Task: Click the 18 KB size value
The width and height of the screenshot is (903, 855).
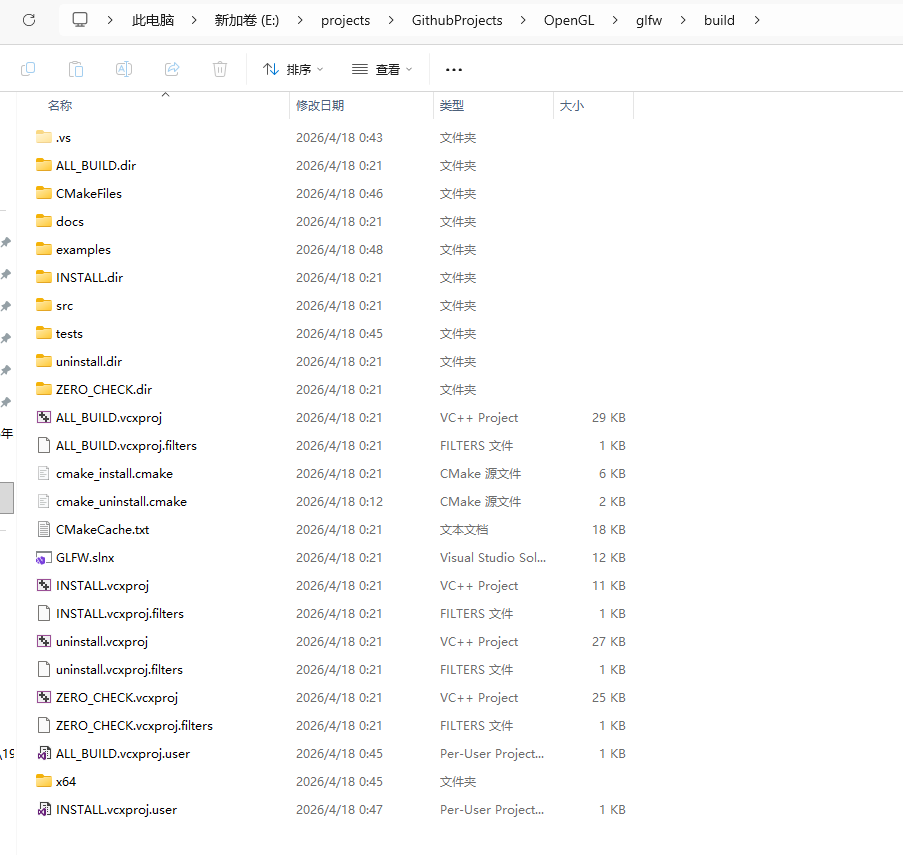Action: (x=609, y=529)
